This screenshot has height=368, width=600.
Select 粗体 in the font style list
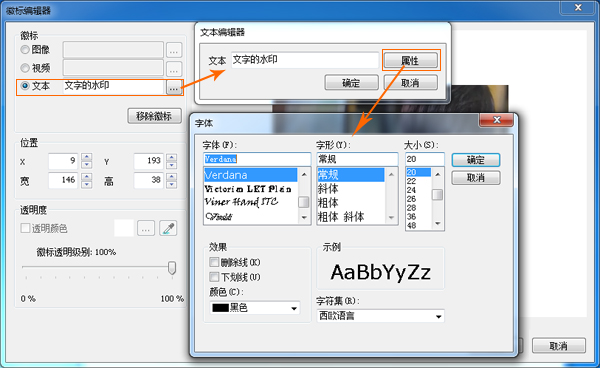pos(328,203)
